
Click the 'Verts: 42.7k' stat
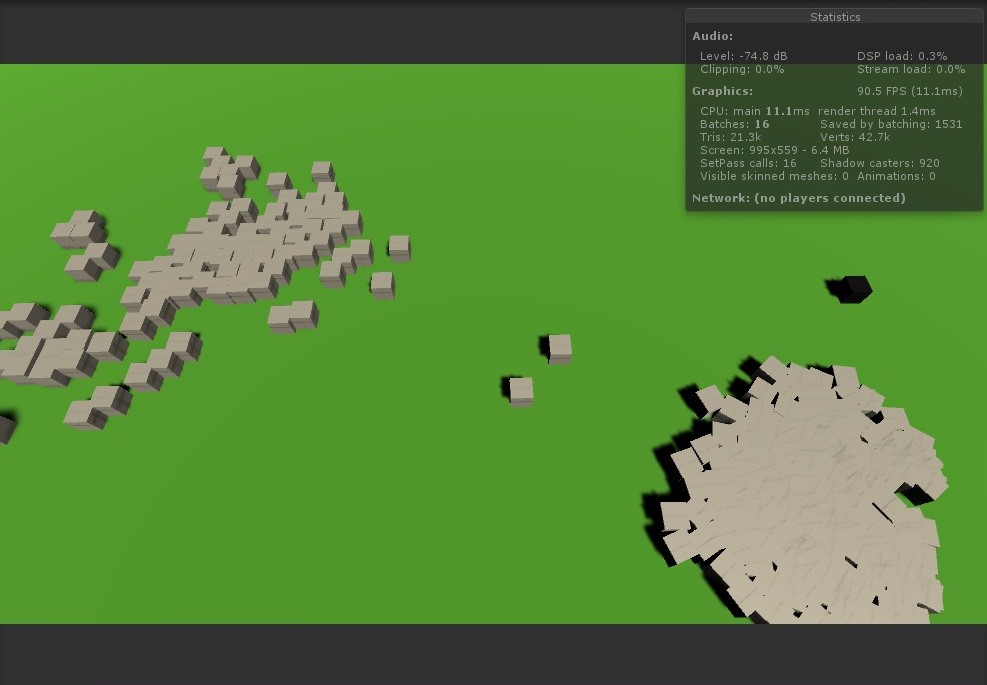(x=855, y=137)
